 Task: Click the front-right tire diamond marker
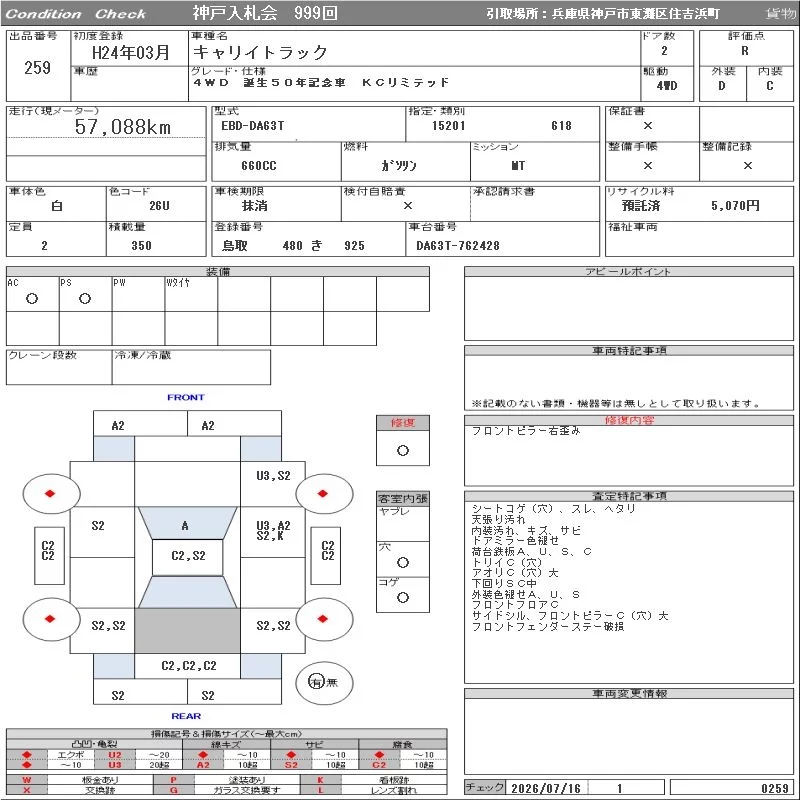click(322, 493)
